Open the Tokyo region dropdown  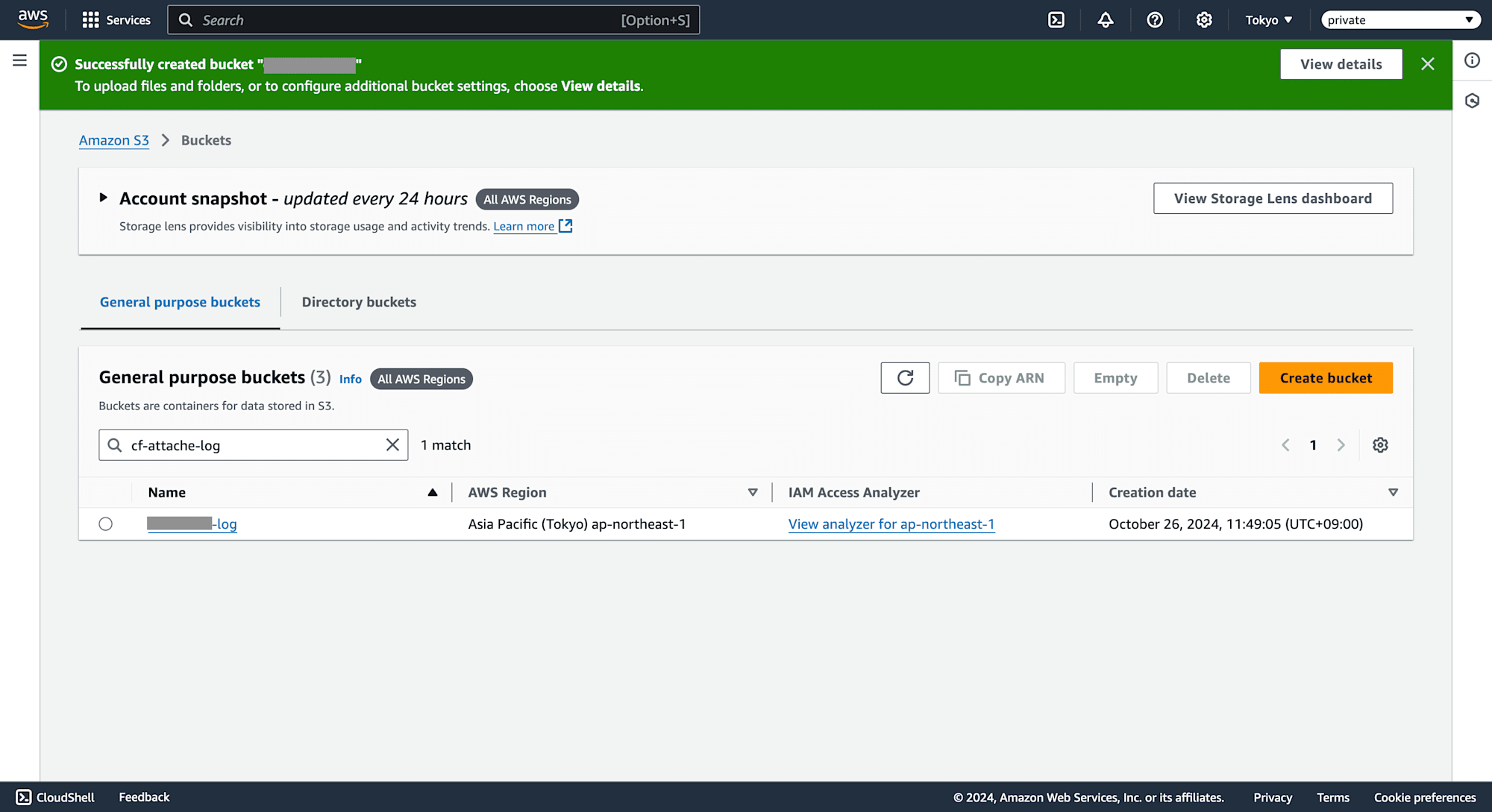(1268, 20)
